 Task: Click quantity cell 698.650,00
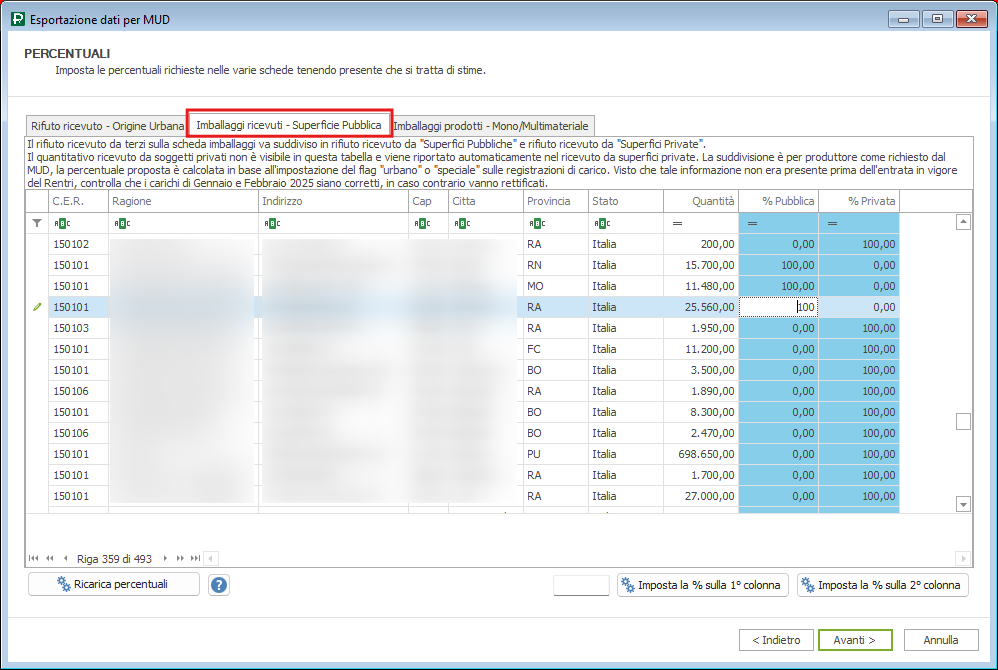click(701, 454)
